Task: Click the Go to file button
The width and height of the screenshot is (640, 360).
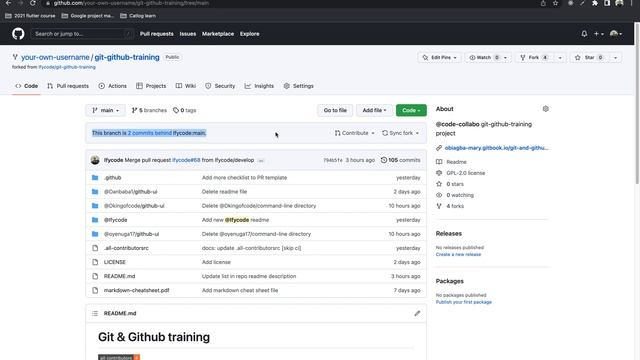Action: pos(335,110)
